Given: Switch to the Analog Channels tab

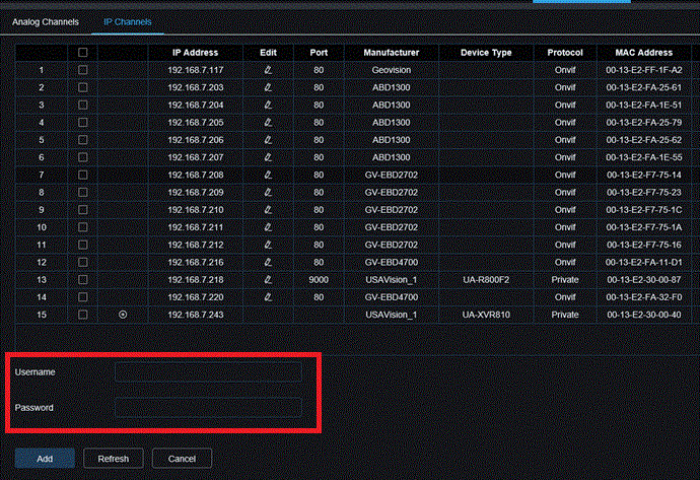Looking at the screenshot, I should (45, 22).
